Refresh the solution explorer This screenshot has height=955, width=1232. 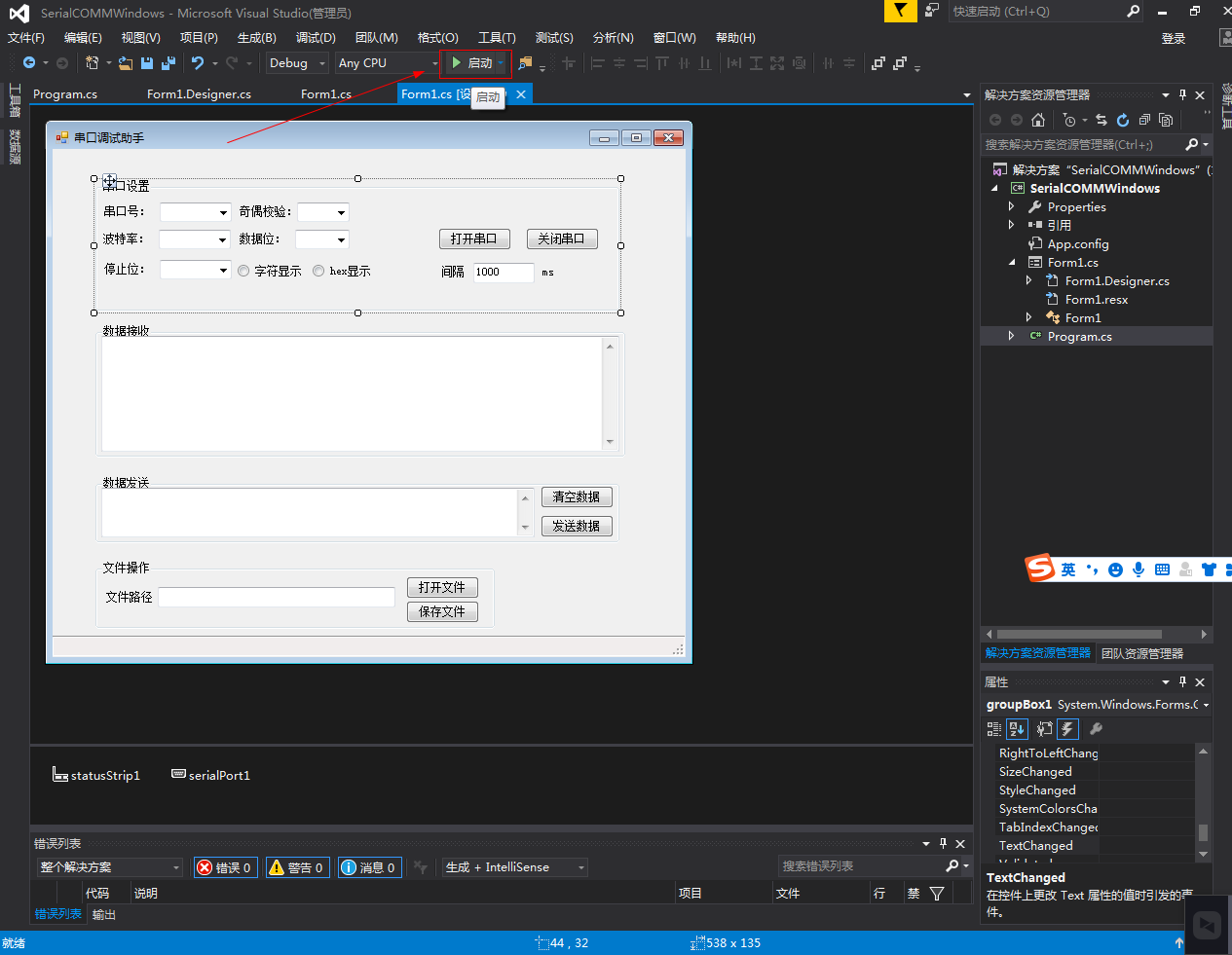(x=1123, y=120)
